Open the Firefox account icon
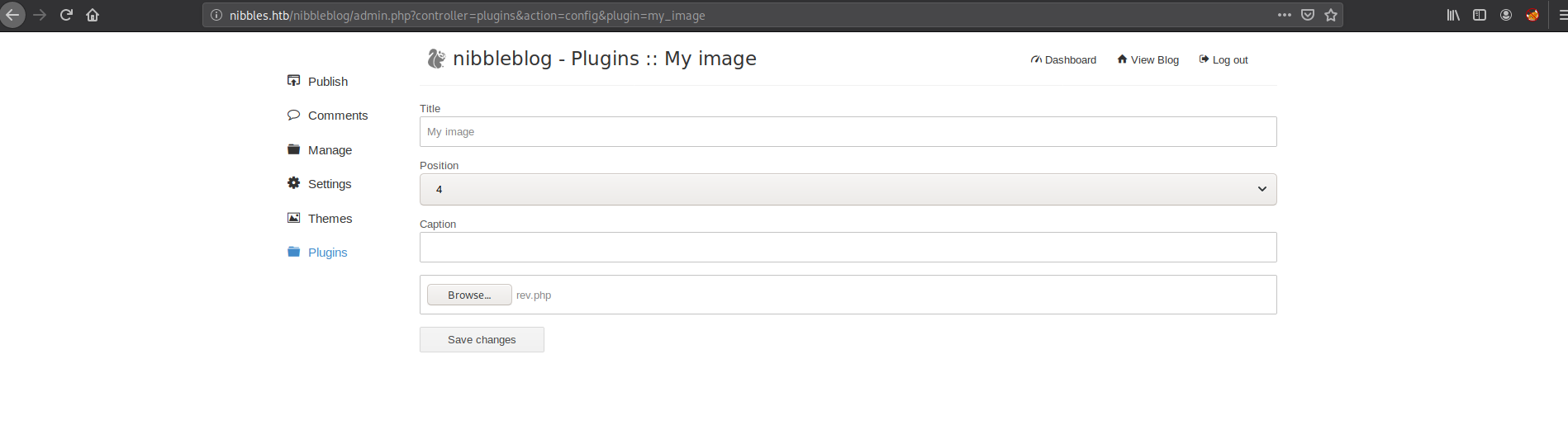 [x=1506, y=15]
